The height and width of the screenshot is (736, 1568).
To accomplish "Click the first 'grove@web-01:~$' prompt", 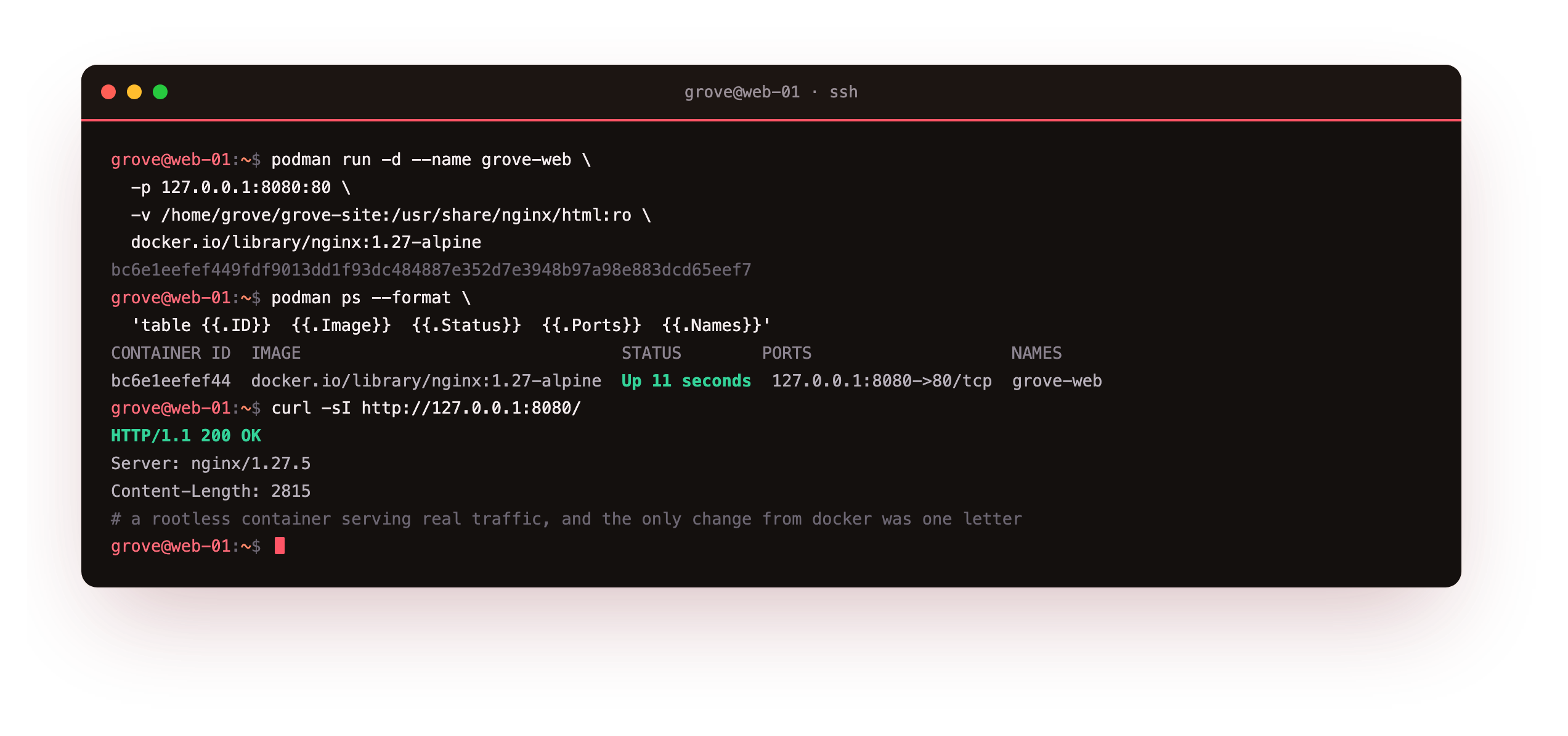I will (x=185, y=160).
